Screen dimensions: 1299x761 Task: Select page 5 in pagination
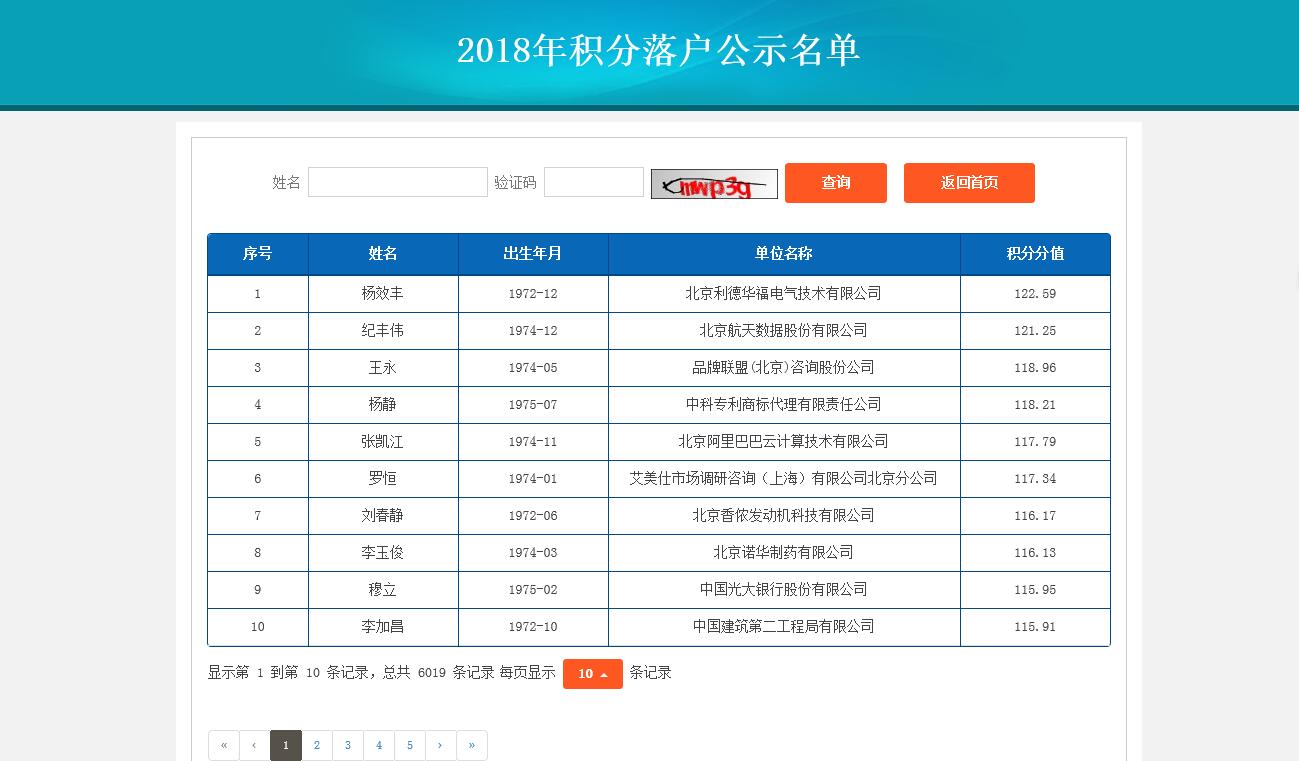409,745
